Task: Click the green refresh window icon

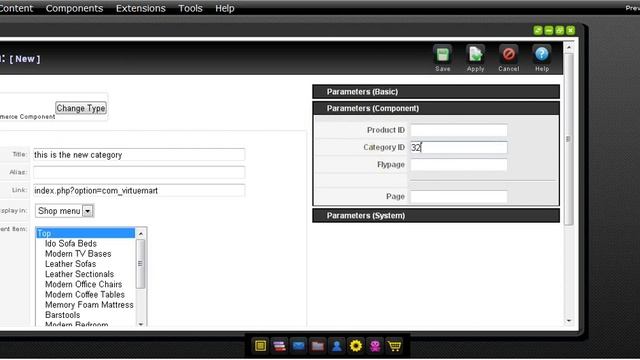Action: pyautogui.click(x=538, y=30)
